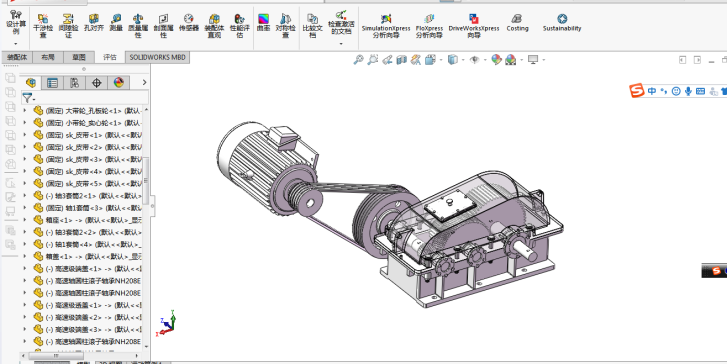Open 检查激活的文档 dropdown arrow

pos(341,44)
